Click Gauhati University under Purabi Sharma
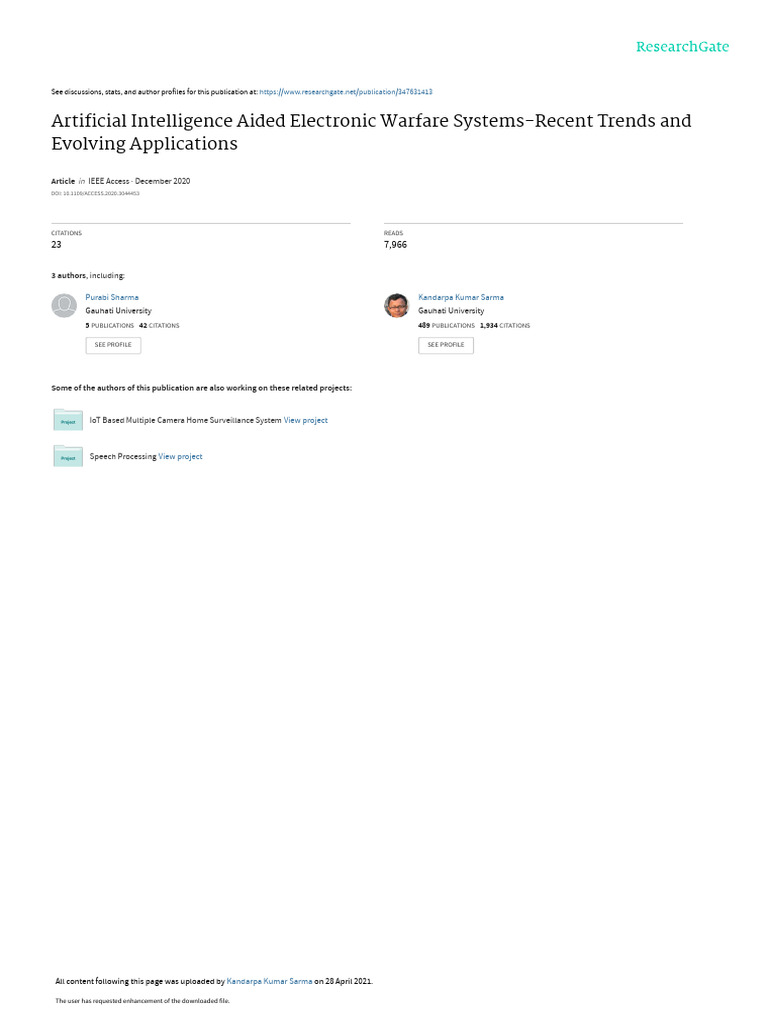768x1024 pixels. 118,311
